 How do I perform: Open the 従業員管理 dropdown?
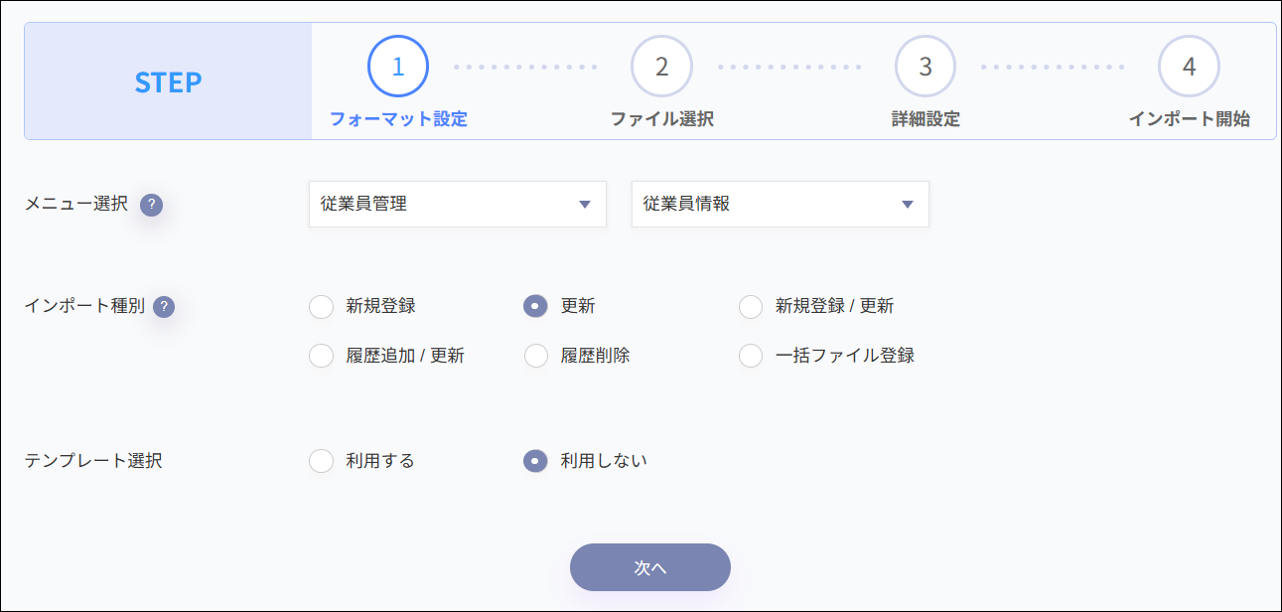coord(457,204)
